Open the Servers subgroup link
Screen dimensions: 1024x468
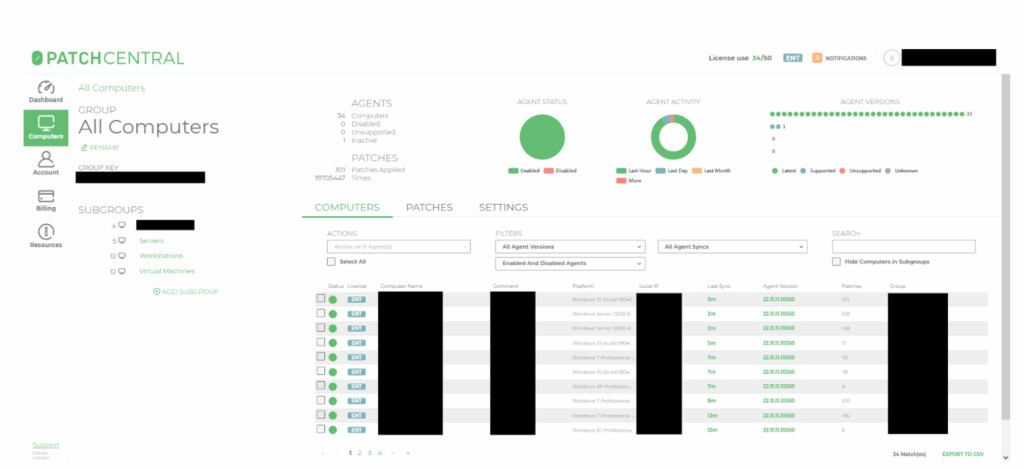(152, 241)
